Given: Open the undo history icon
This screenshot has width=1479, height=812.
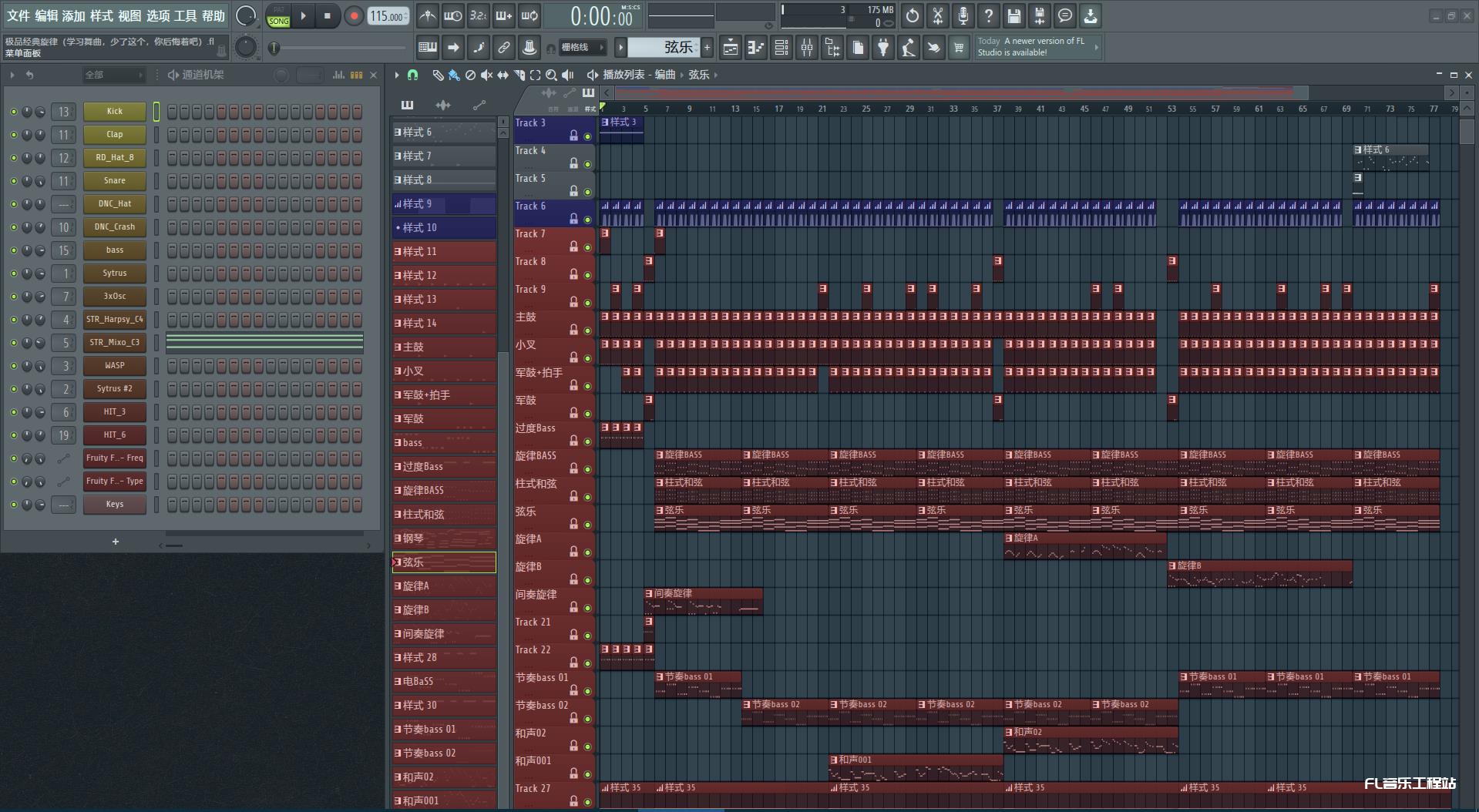Looking at the screenshot, I should pyautogui.click(x=913, y=15).
